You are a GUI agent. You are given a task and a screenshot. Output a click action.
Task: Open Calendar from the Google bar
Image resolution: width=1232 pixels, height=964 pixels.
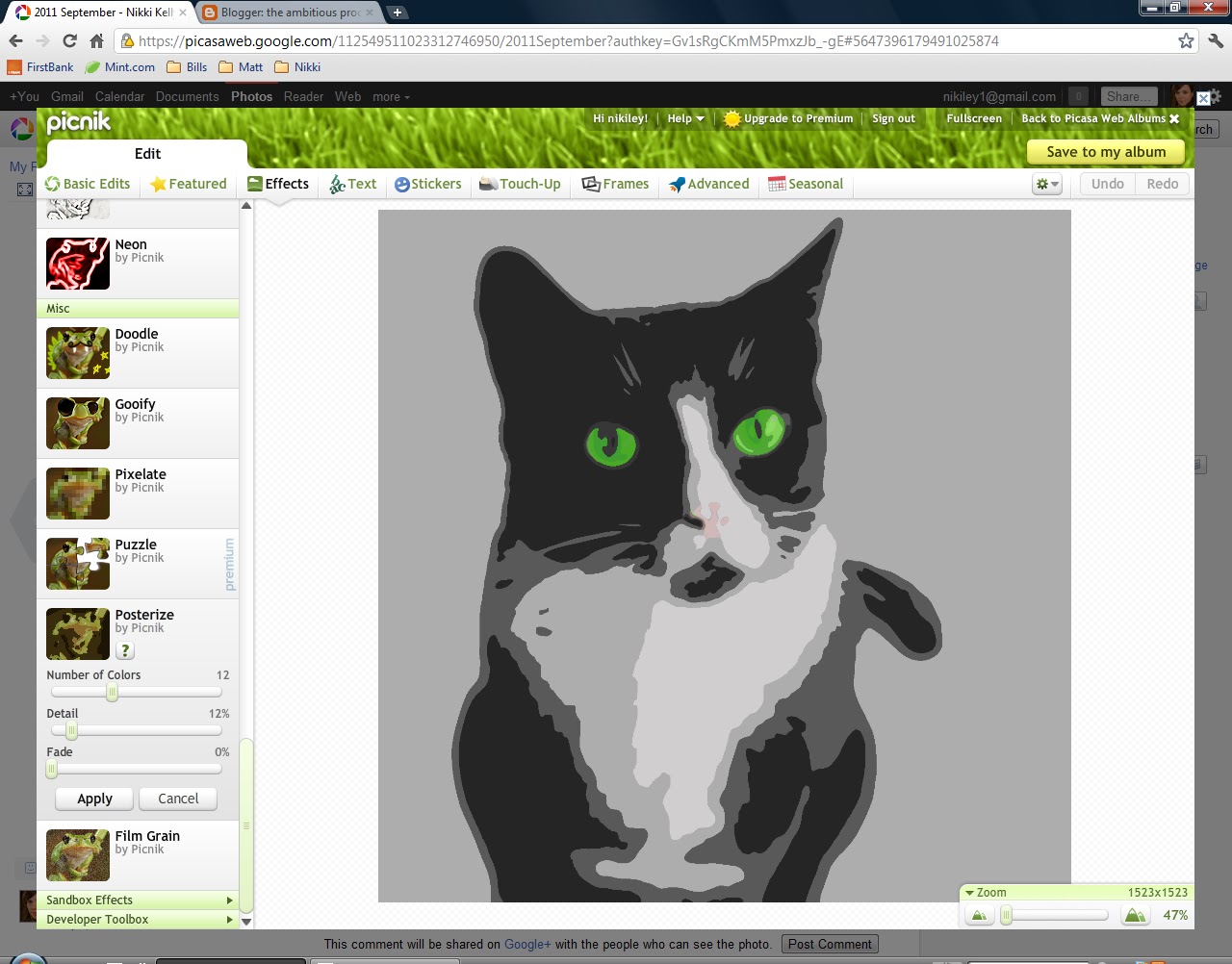(x=119, y=96)
